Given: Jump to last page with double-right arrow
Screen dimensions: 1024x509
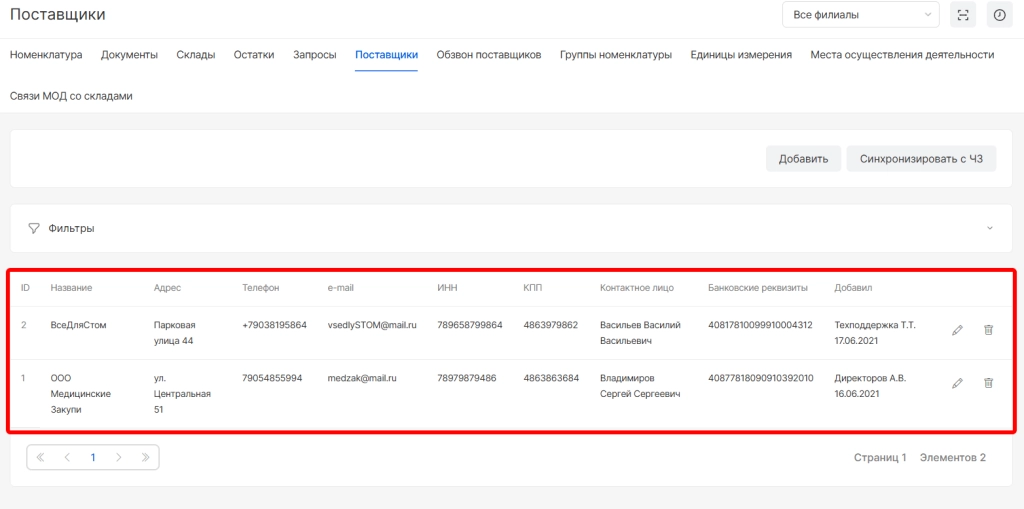Looking at the screenshot, I should pos(145,457).
